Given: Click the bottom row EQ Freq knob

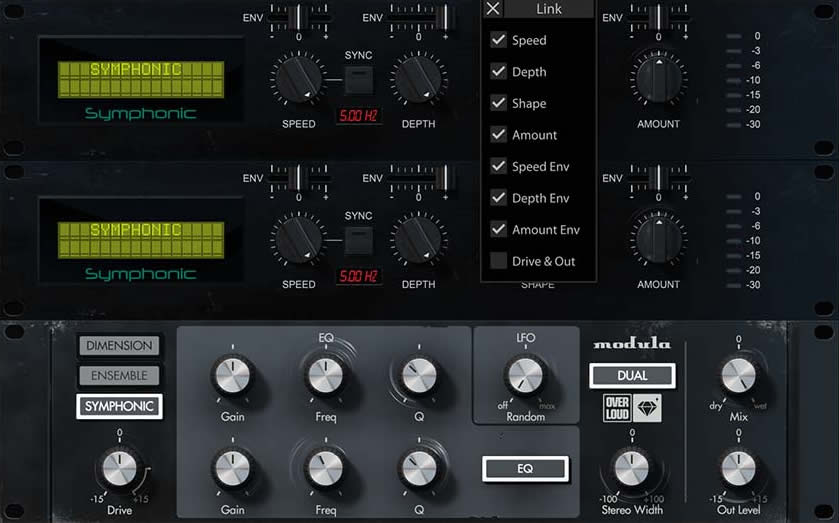Looking at the screenshot, I should pyautogui.click(x=325, y=469).
